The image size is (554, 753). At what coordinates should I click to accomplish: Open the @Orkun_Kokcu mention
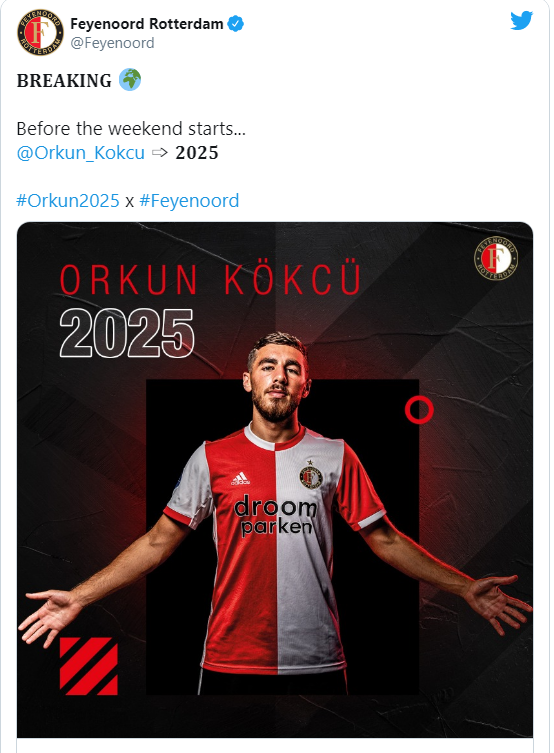coord(81,153)
